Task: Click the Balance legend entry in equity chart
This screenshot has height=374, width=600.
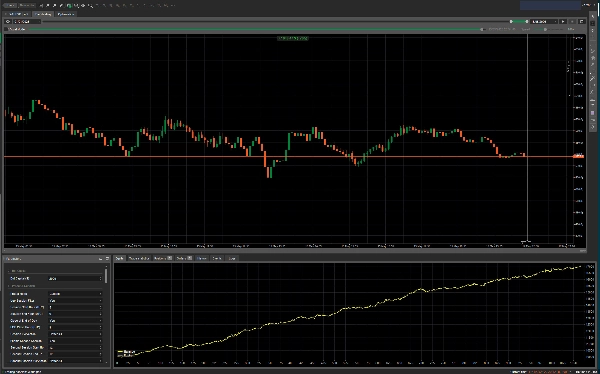Action: (126, 351)
